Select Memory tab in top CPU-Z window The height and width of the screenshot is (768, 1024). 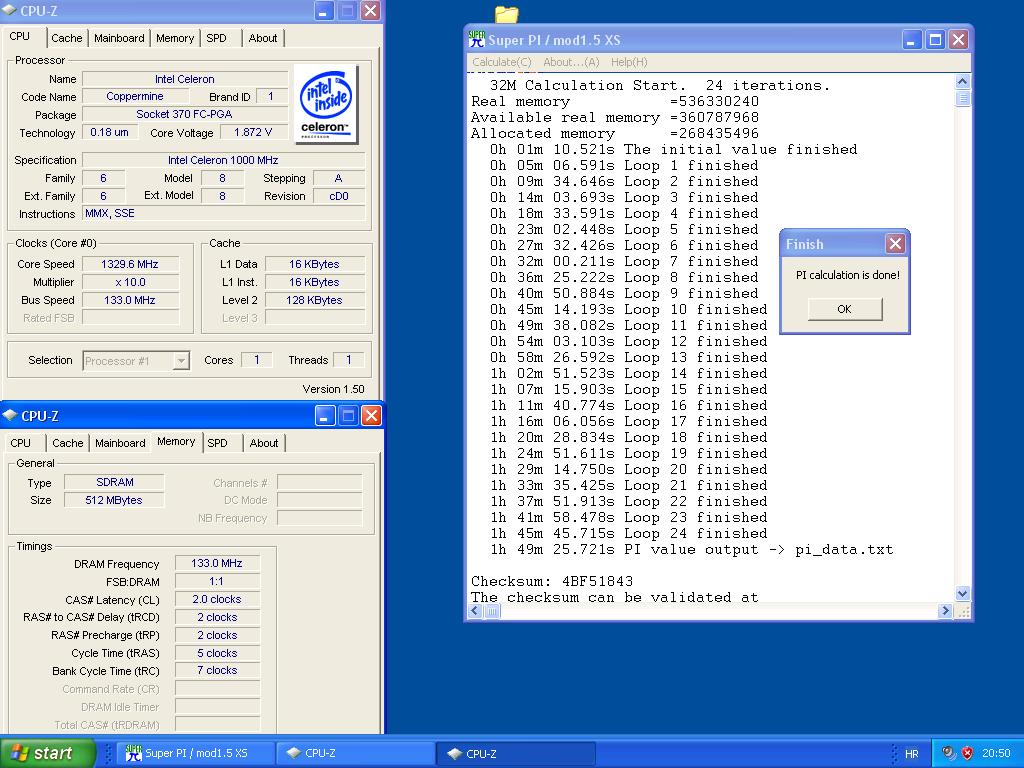click(x=174, y=38)
